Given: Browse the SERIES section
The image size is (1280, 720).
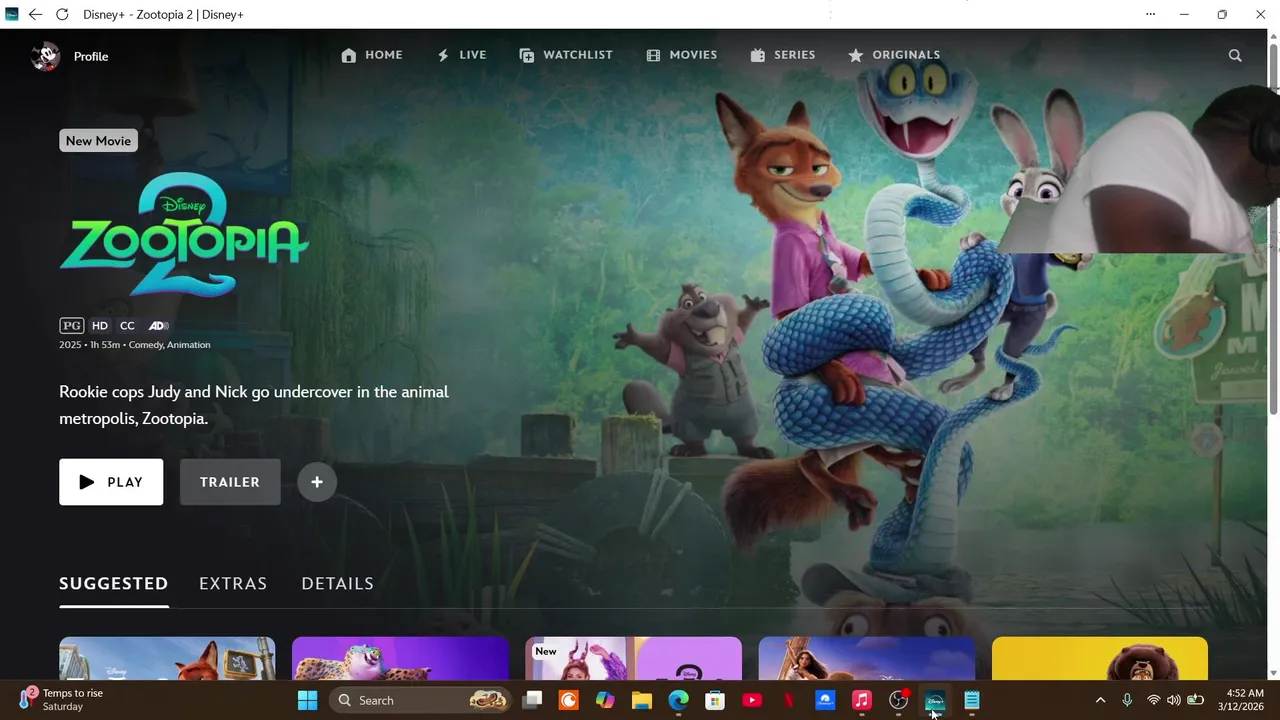Looking at the screenshot, I should click(783, 55).
